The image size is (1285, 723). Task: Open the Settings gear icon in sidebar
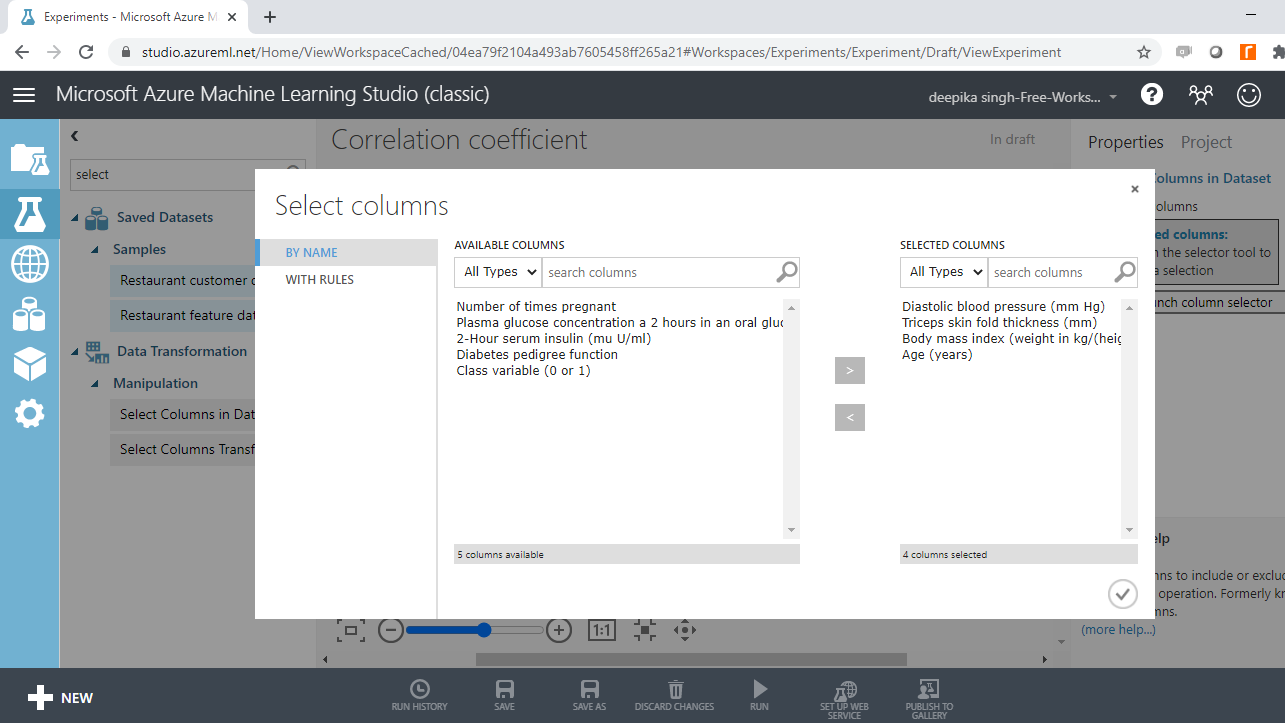(x=29, y=413)
